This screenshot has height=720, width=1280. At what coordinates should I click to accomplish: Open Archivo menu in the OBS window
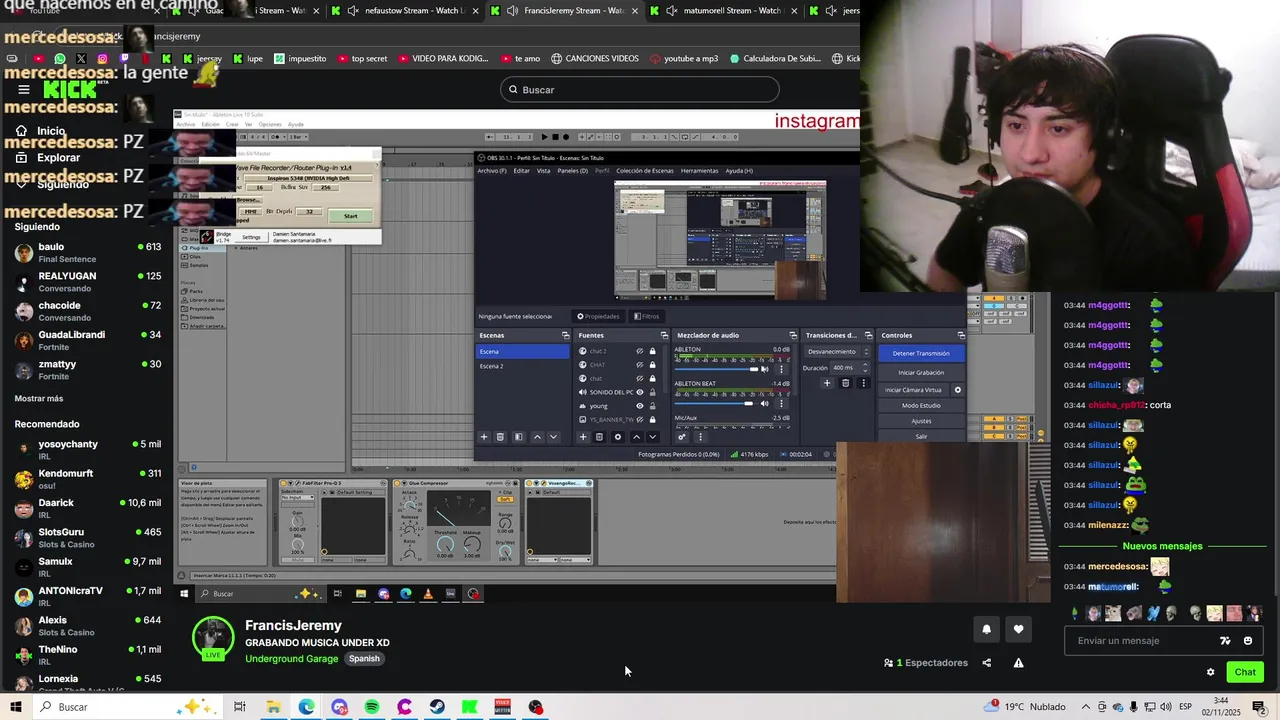point(491,171)
